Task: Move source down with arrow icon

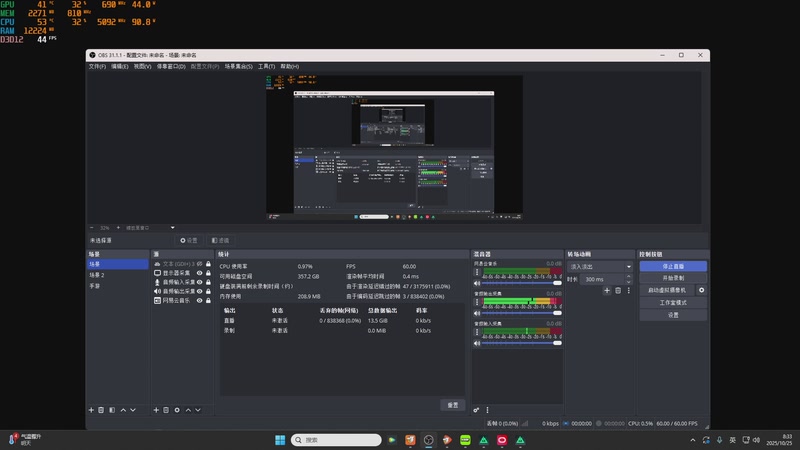Action: click(198, 410)
